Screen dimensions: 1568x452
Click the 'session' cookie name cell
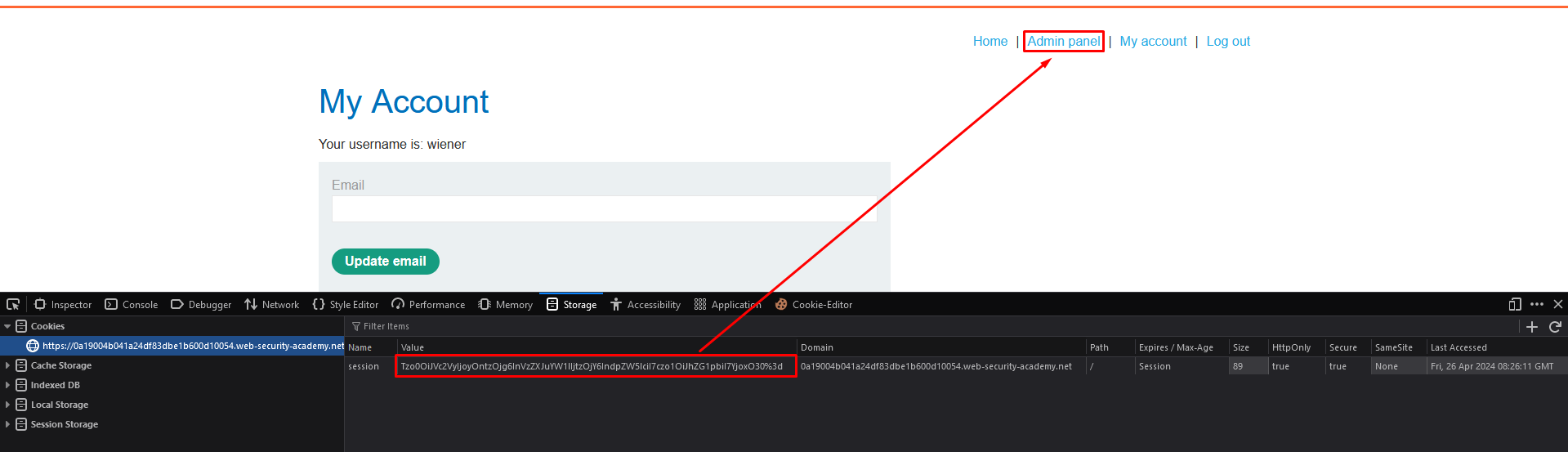point(370,366)
